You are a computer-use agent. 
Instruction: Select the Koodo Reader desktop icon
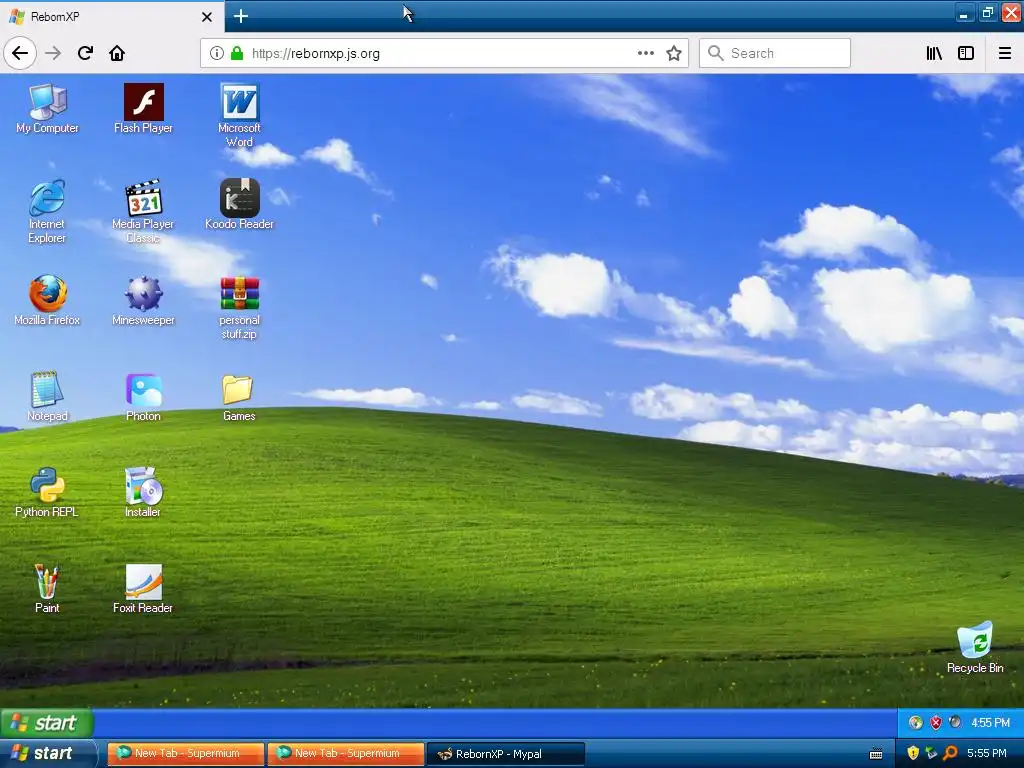click(239, 204)
